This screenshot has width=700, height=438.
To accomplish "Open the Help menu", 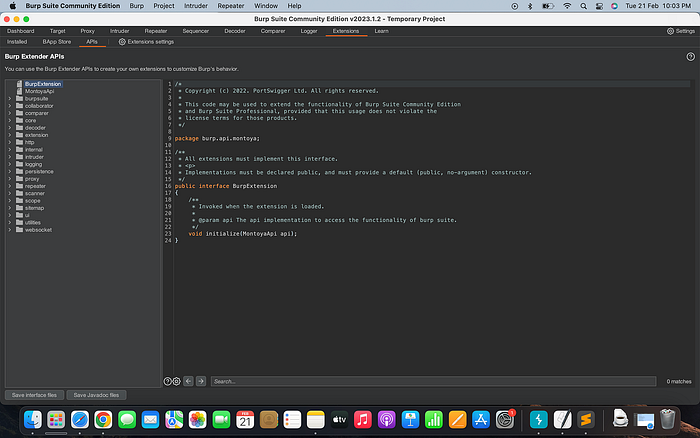I will (x=294, y=6).
